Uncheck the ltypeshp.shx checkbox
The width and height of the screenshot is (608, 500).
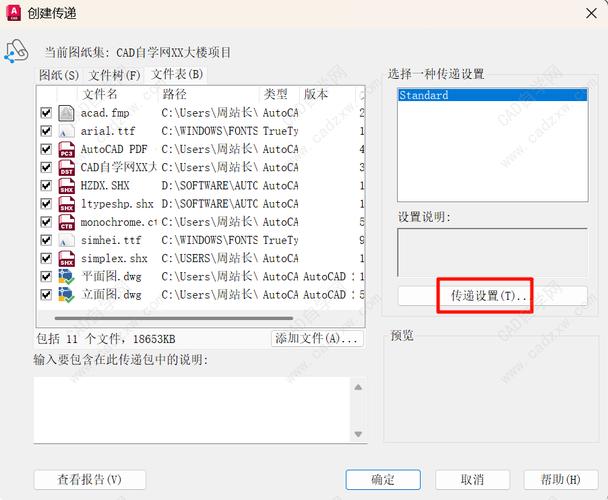pos(46,204)
